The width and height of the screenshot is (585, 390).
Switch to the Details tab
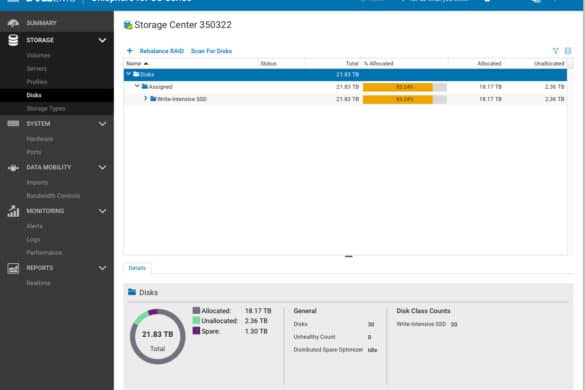(x=137, y=268)
